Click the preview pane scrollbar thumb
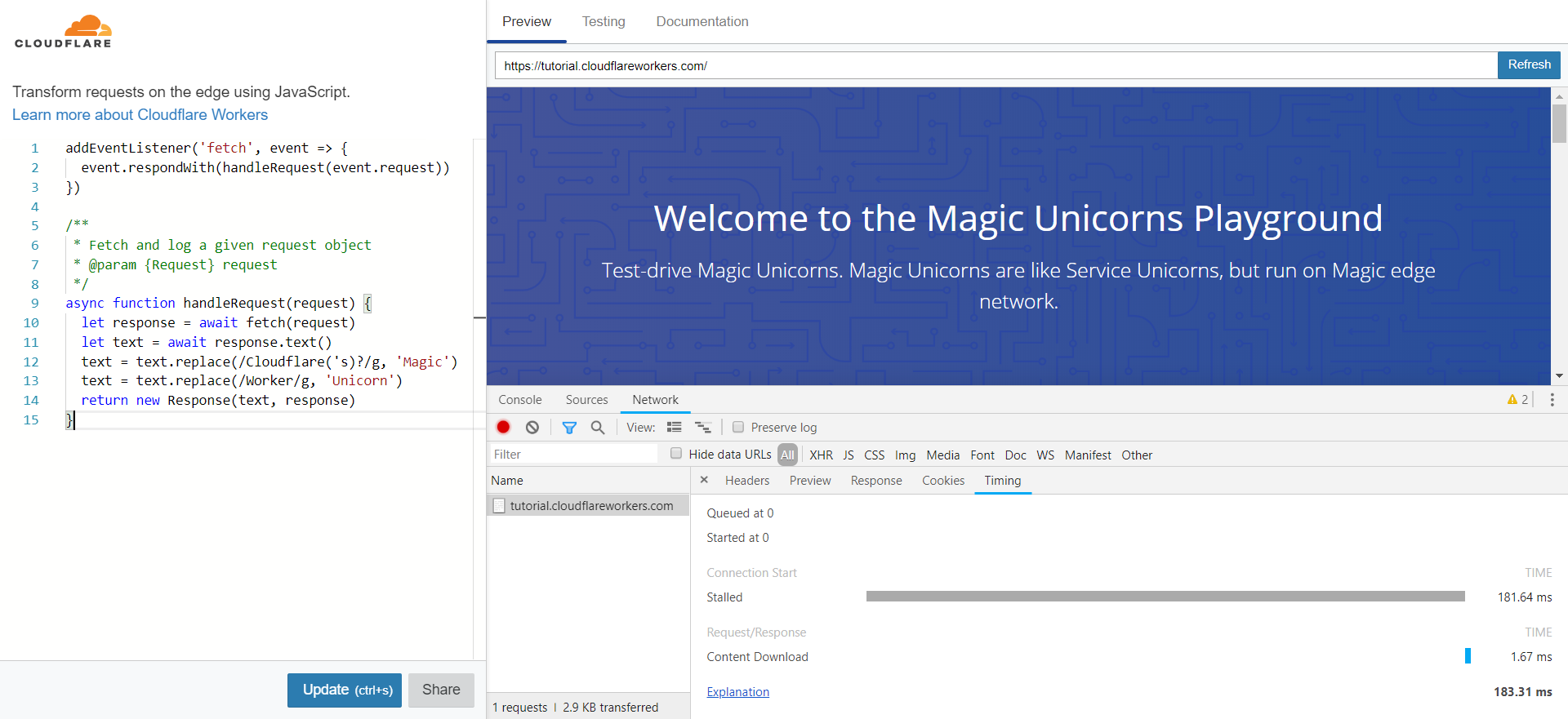The height and width of the screenshot is (719, 1568). [x=1559, y=123]
